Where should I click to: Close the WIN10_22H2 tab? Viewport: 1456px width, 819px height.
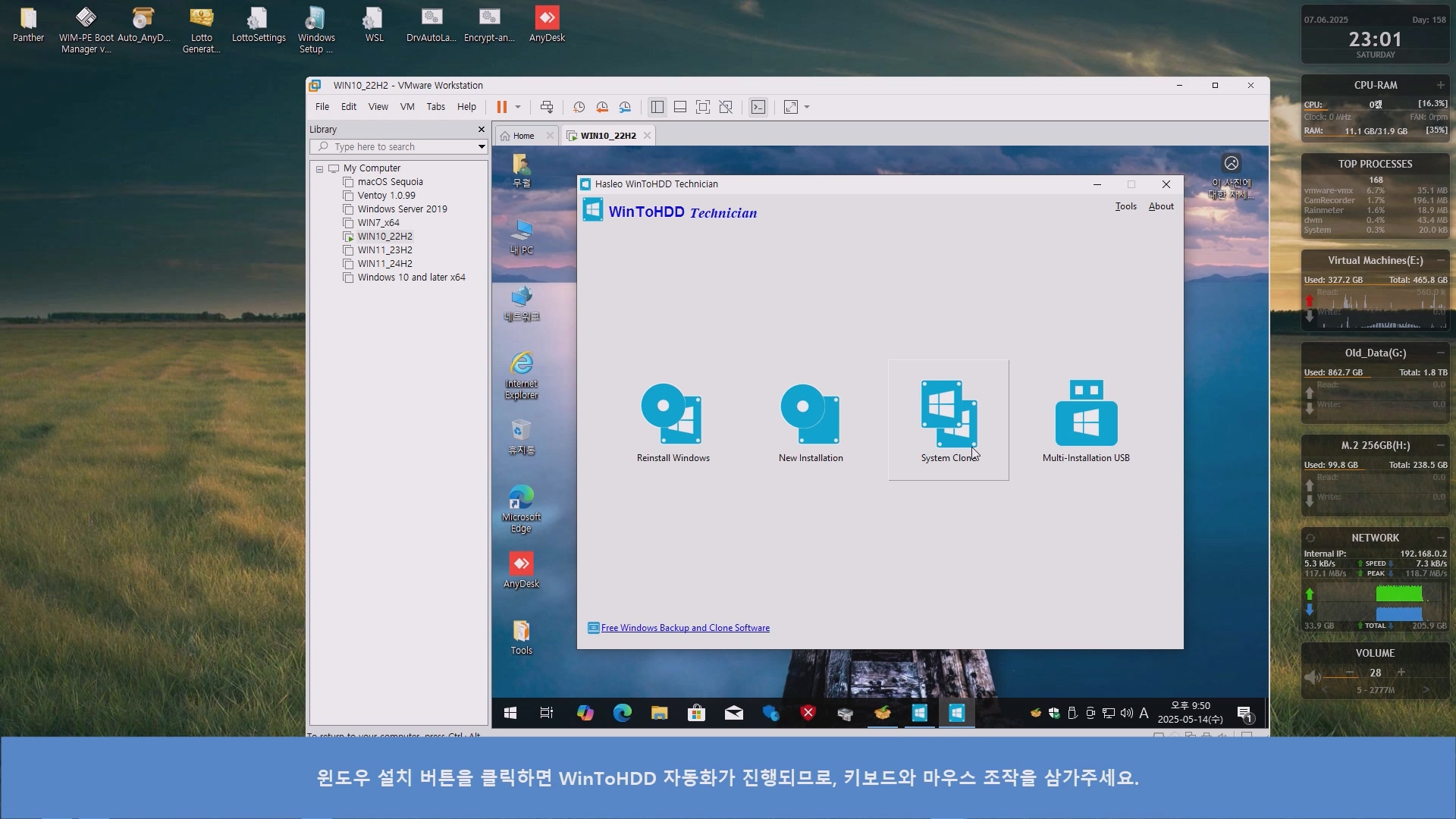pyautogui.click(x=647, y=136)
